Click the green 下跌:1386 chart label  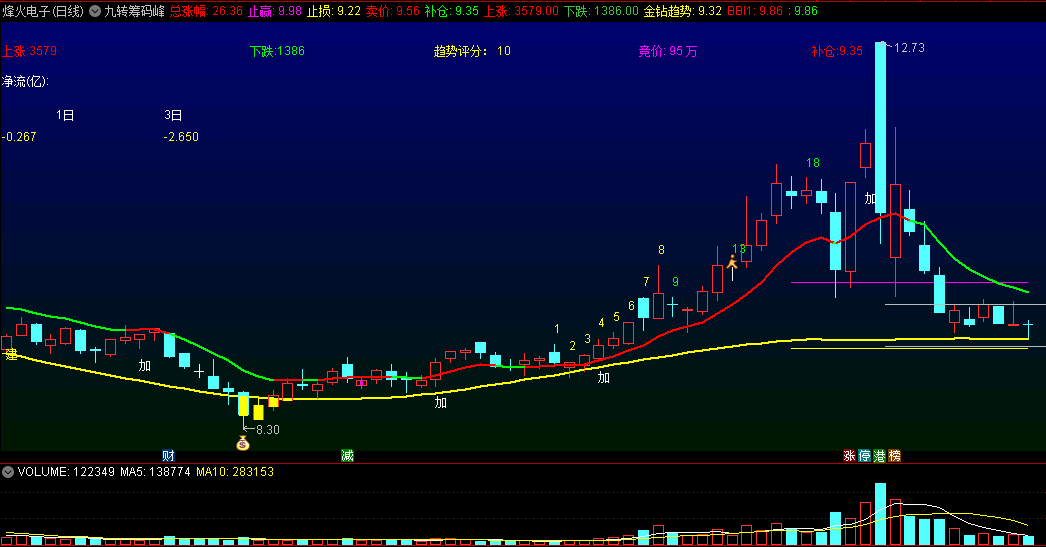coord(278,51)
